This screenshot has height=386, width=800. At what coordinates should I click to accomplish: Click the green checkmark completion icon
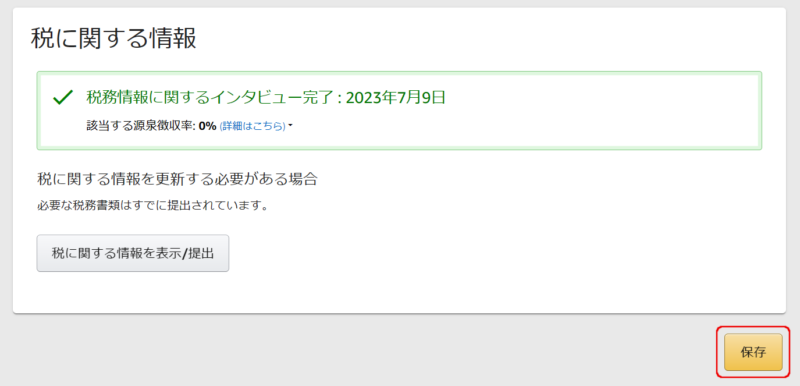(63, 97)
